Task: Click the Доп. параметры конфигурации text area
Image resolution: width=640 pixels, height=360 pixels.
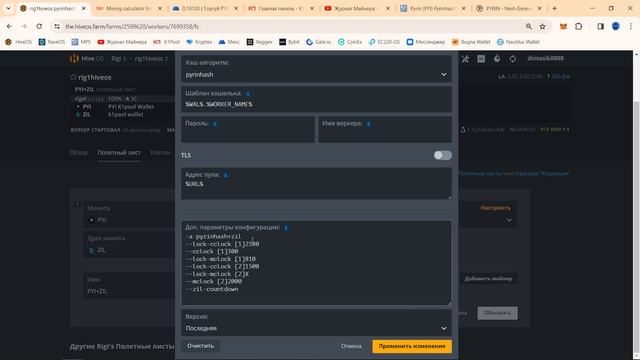Action: pos(316,263)
